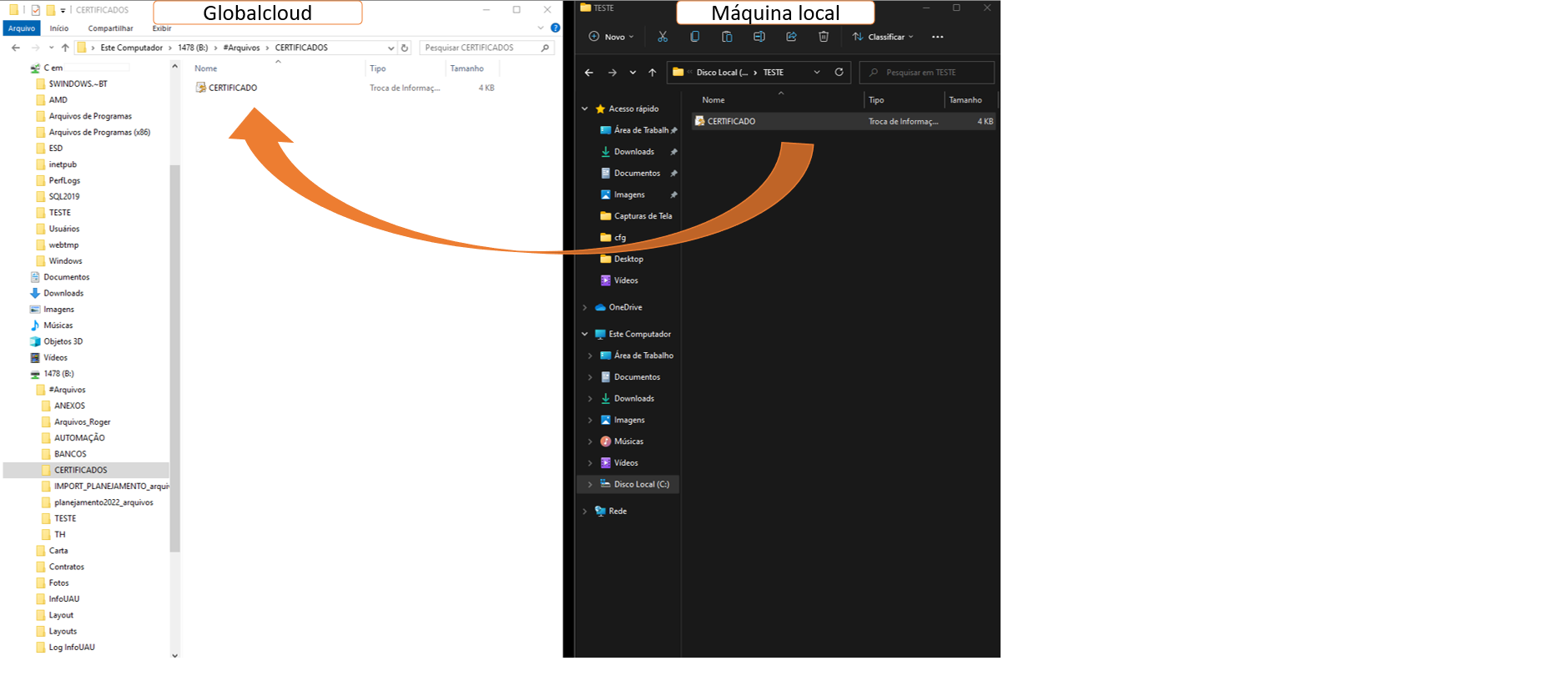Screen dimensions: 1568x681
Task: Sort by the Tamanho column in Globalcloud
Action: [466, 68]
